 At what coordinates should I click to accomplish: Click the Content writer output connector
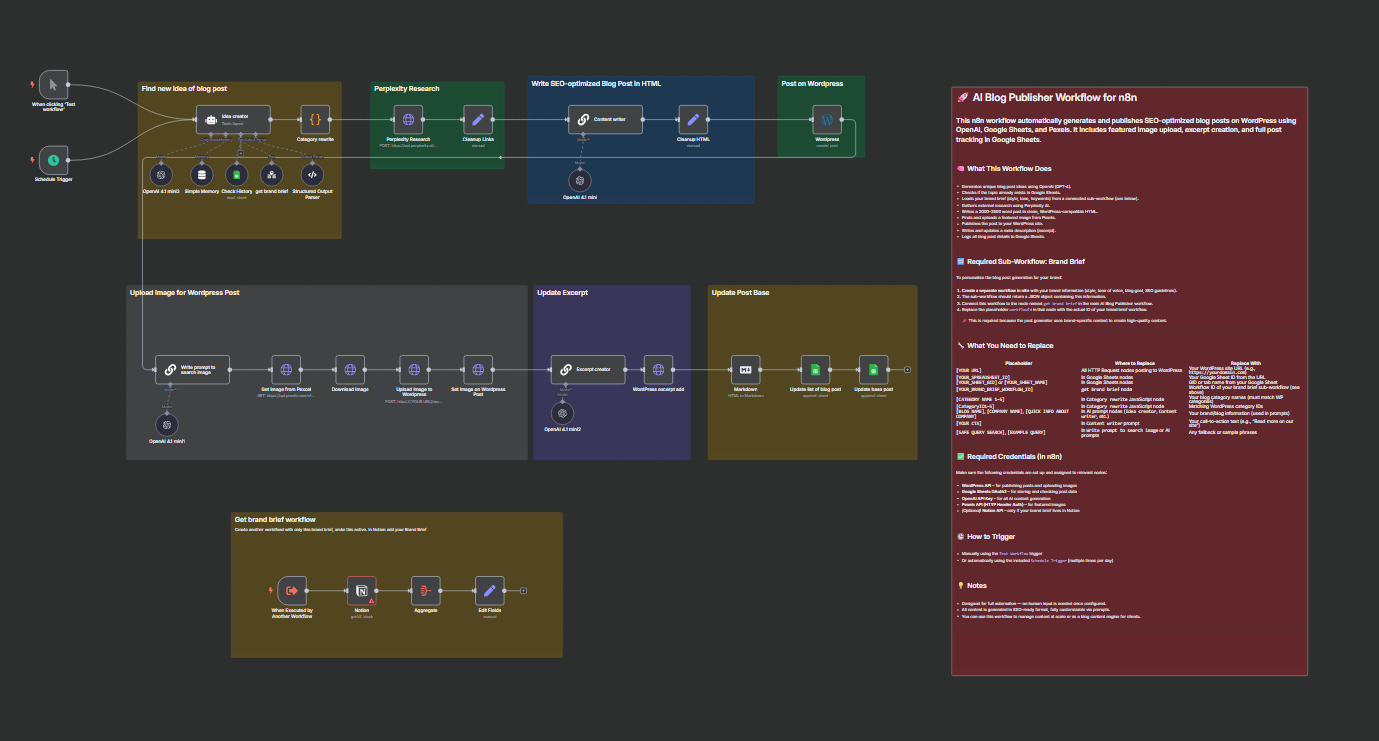click(x=643, y=120)
